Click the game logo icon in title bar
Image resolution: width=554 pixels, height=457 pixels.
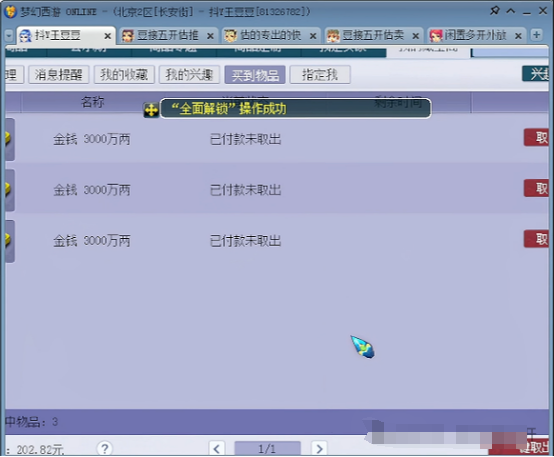[x=11, y=11]
